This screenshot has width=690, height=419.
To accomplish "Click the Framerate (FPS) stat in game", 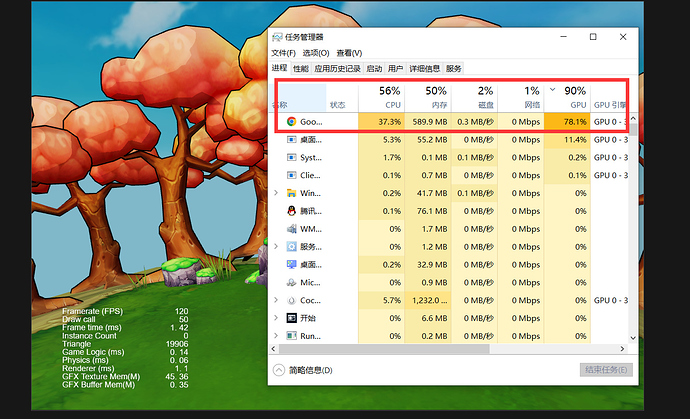I will (125, 311).
